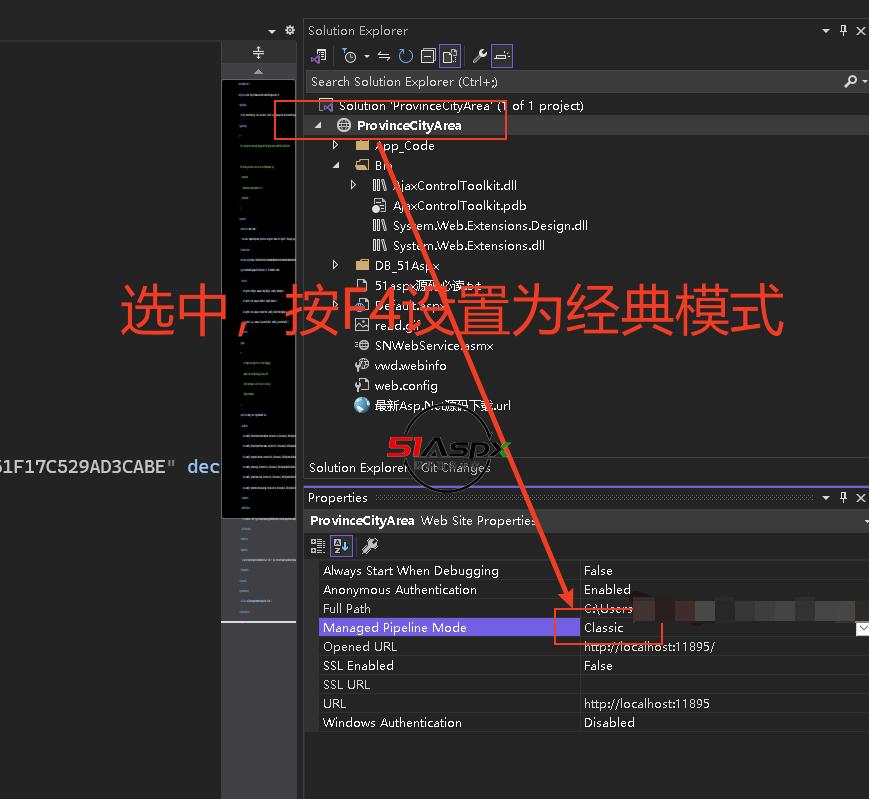This screenshot has width=869, height=799.
Task: Expand the App_Code folder
Action: click(x=336, y=145)
